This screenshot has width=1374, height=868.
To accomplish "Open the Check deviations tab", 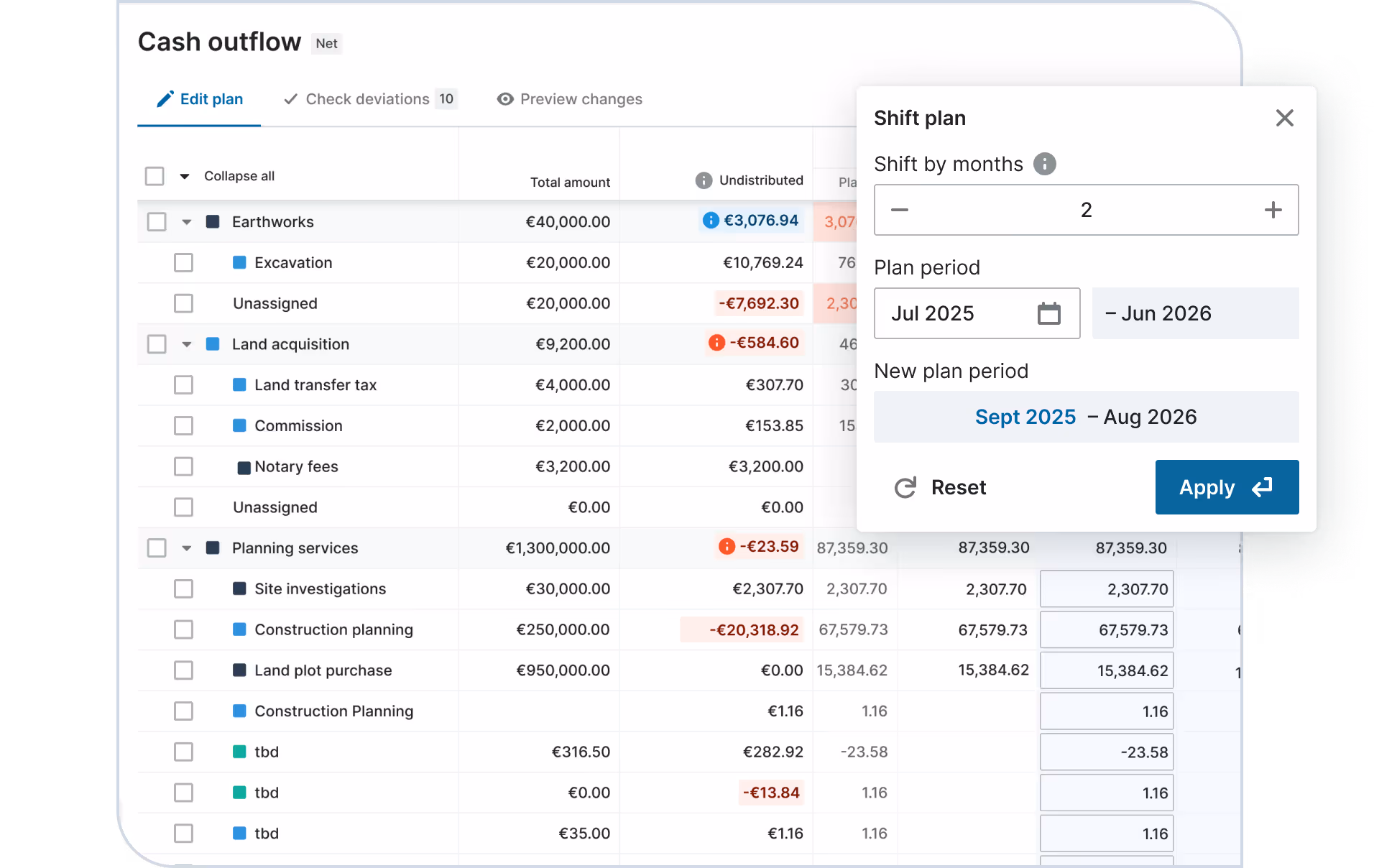I will tap(370, 99).
